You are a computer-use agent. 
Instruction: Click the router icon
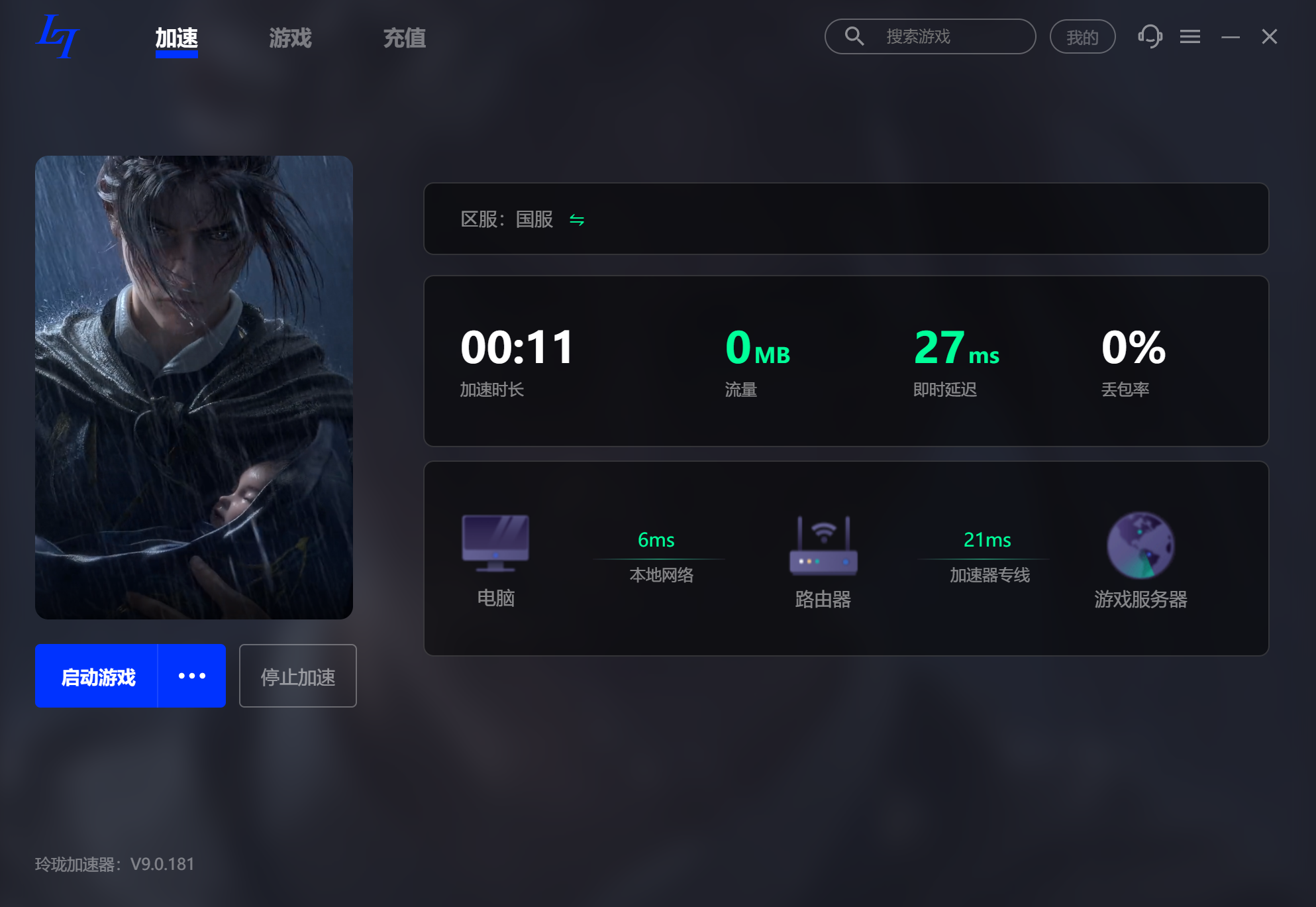pos(823,545)
